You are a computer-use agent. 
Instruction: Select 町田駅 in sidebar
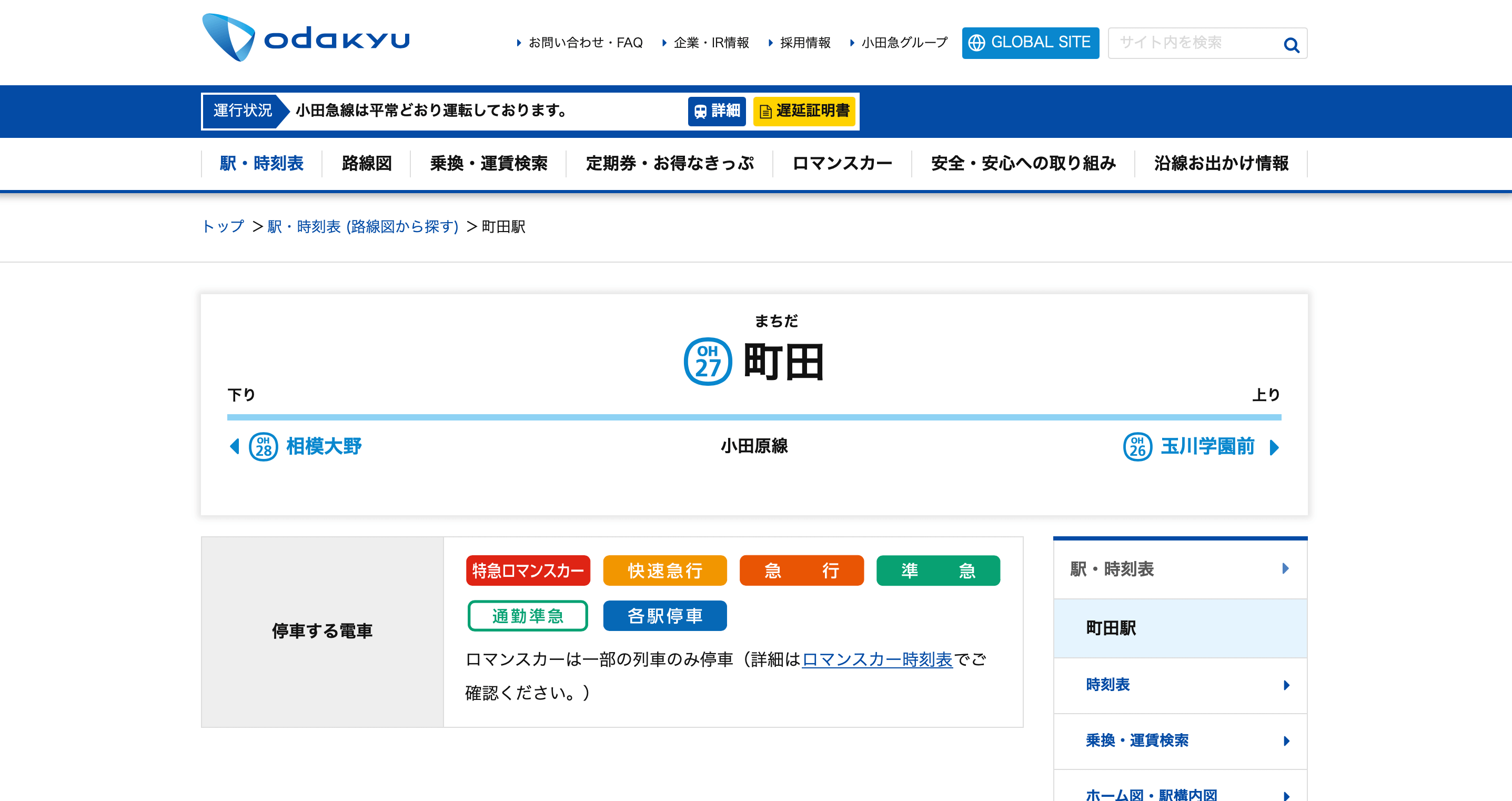point(1181,628)
